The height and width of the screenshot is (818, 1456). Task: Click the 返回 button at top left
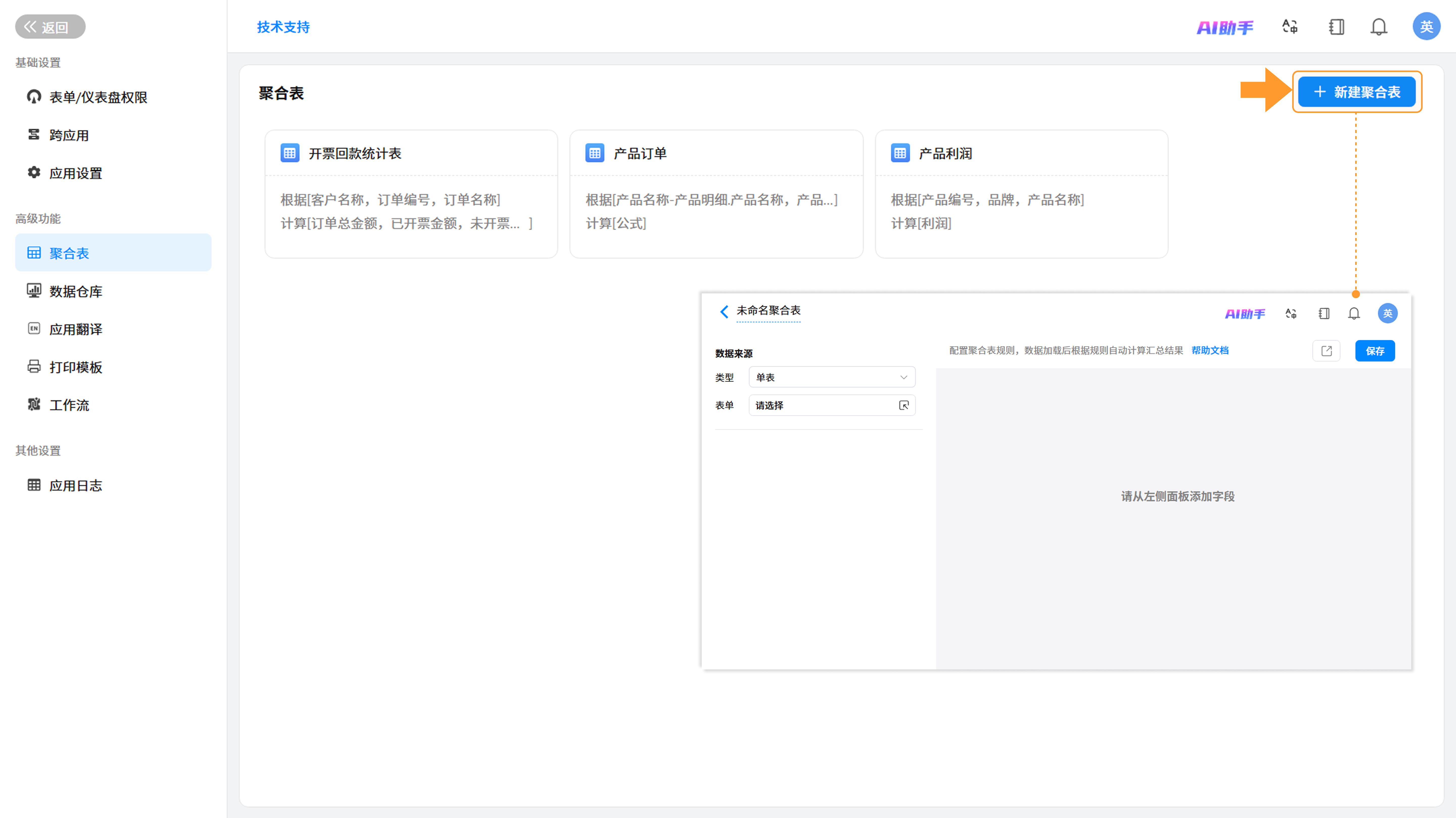tap(50, 27)
